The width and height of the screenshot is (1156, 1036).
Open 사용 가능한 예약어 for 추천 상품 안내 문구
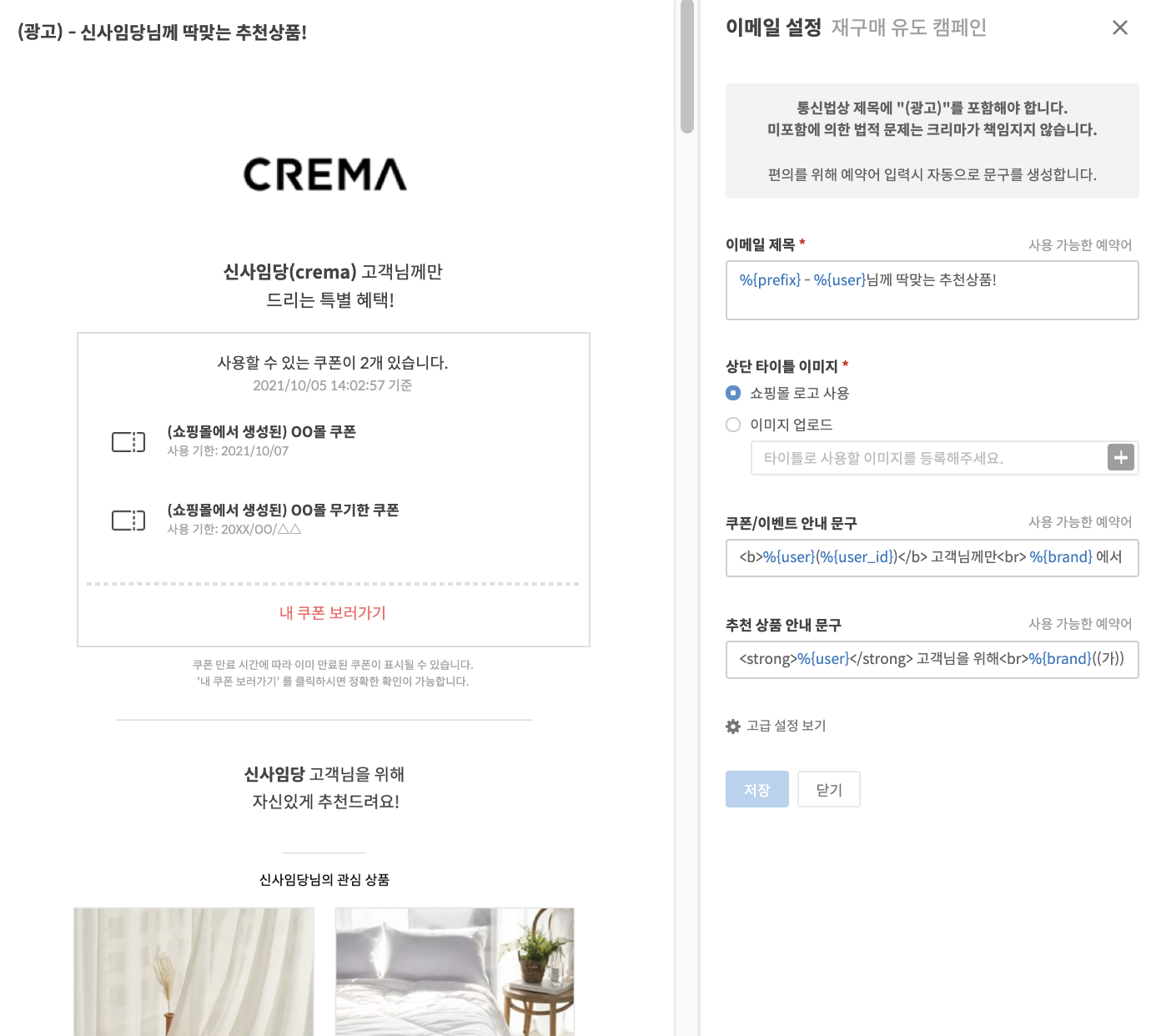[x=1080, y=623]
